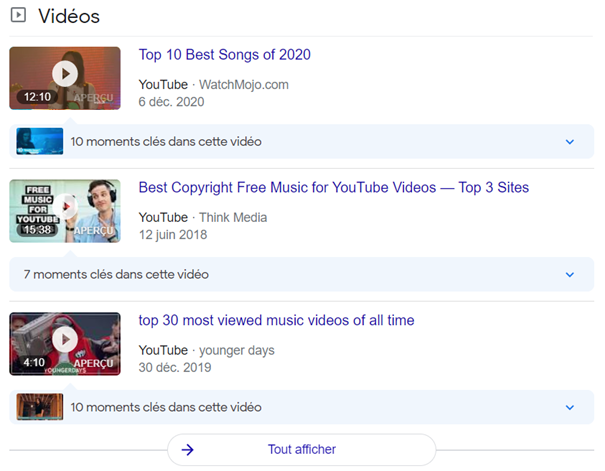The image size is (605, 471).
Task: Click the date 30 déc. 2019
Action: (175, 367)
